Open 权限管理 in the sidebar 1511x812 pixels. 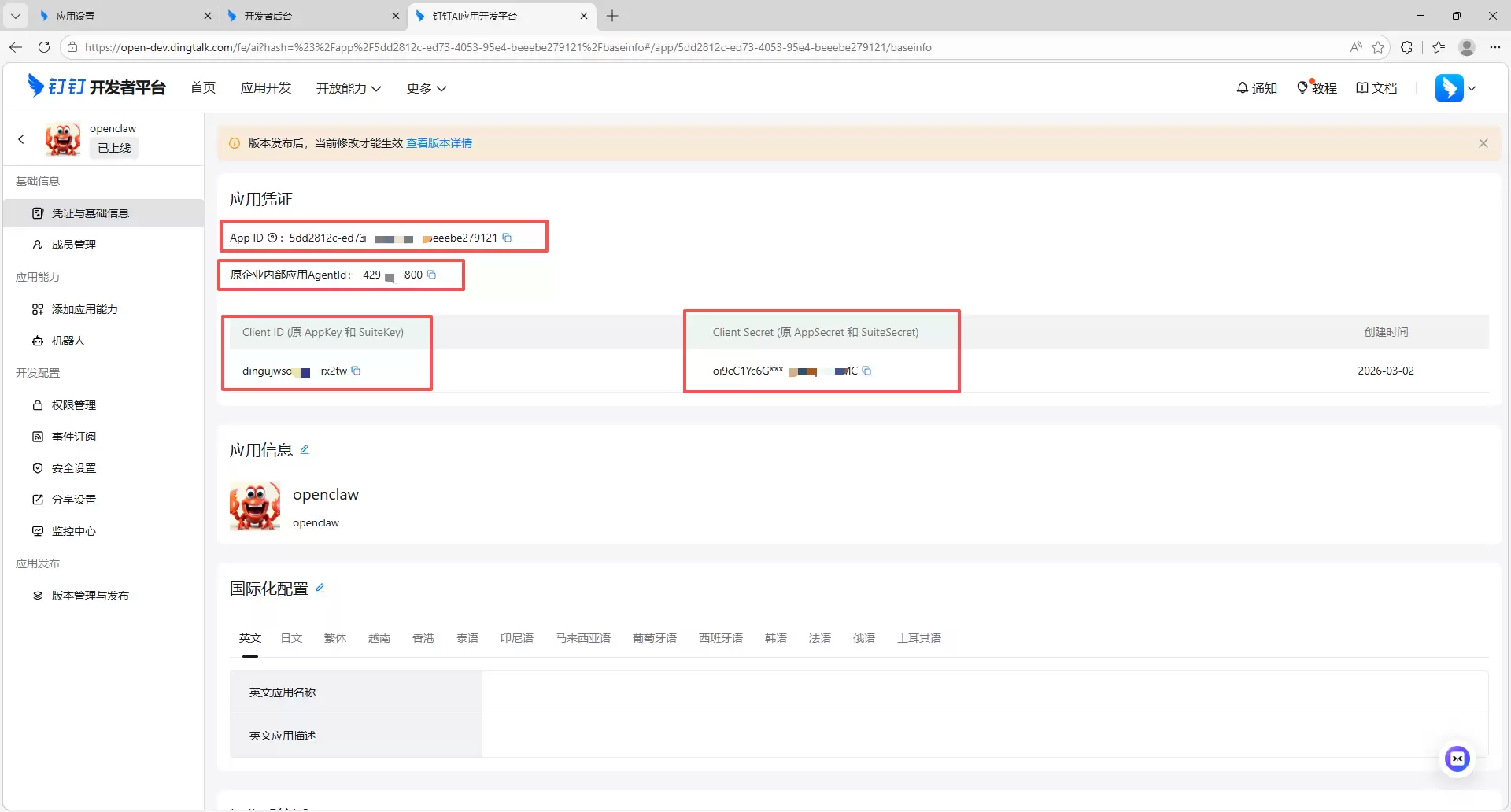tap(73, 405)
